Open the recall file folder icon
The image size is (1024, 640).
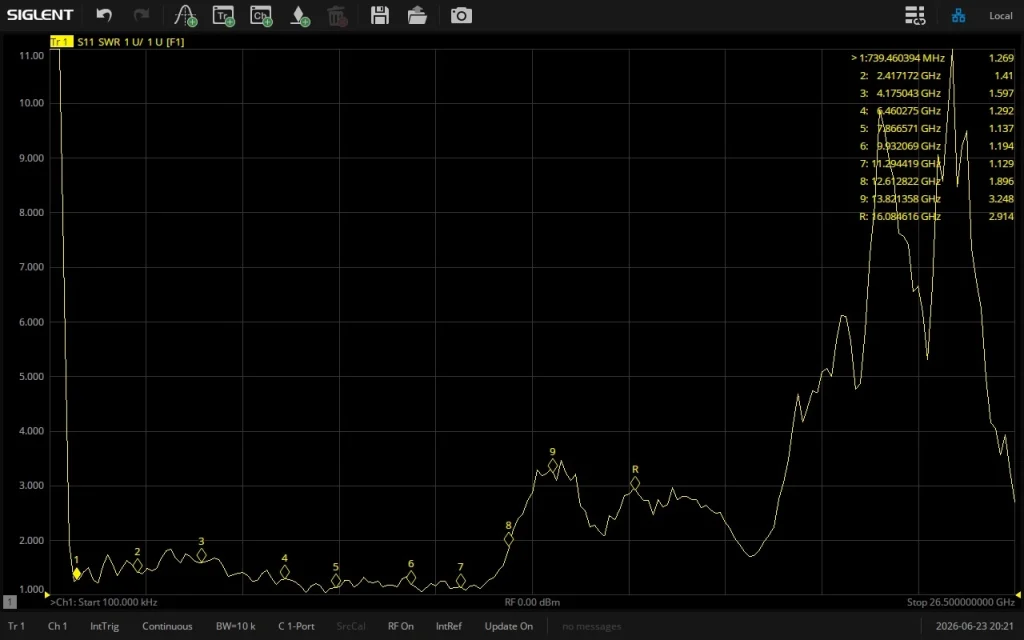417,15
